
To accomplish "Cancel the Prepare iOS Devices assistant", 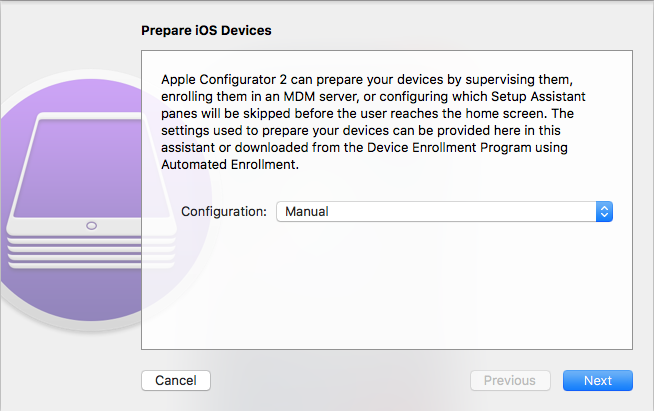I will 176,381.
